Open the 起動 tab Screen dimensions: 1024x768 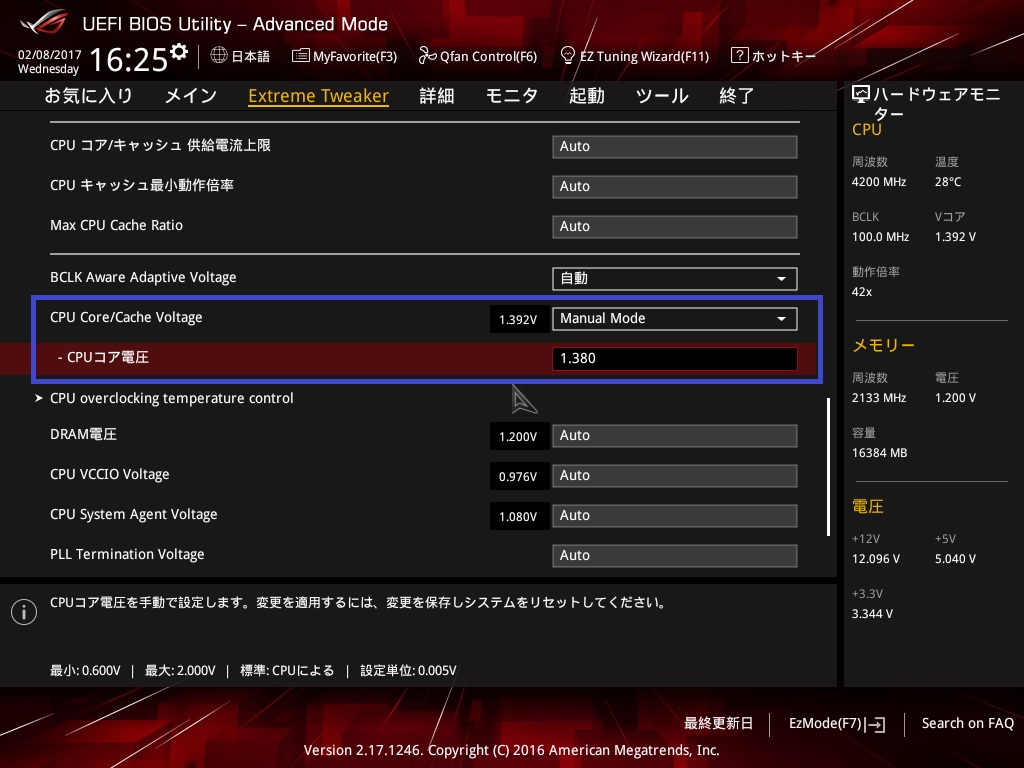(586, 96)
